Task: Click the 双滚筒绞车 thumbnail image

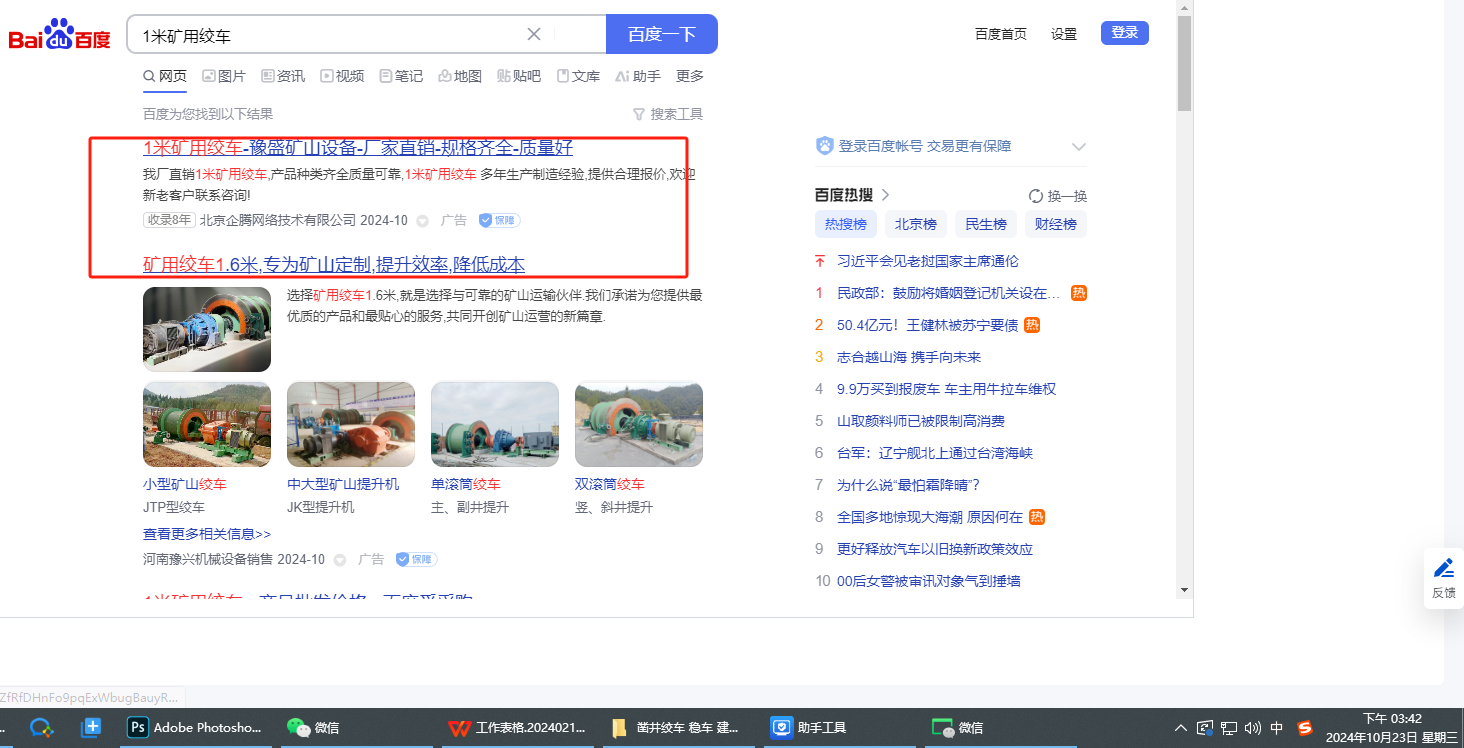Action: tap(639, 424)
